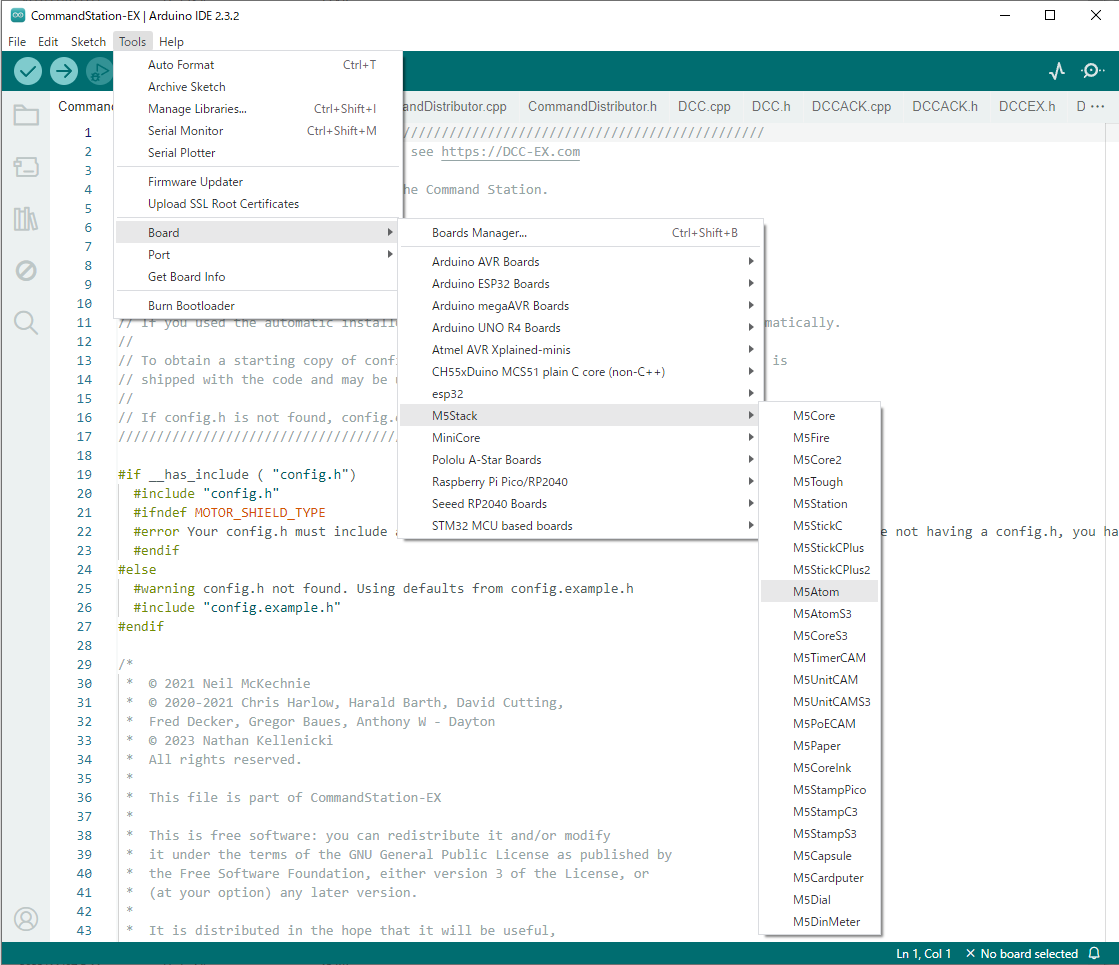
Task: Choose Boards Manager... menu entry
Action: (x=479, y=233)
